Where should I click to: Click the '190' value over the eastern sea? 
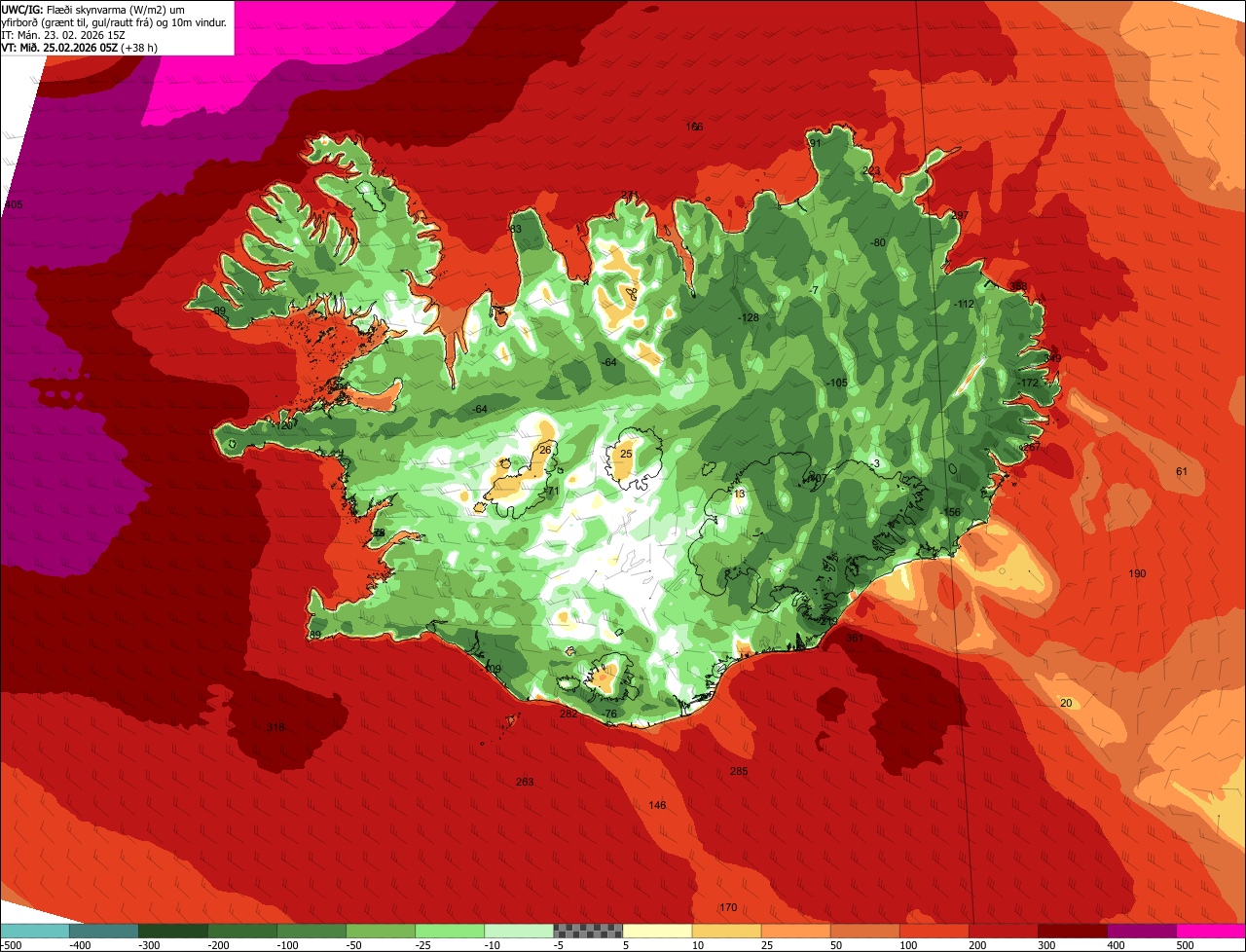point(1137,573)
